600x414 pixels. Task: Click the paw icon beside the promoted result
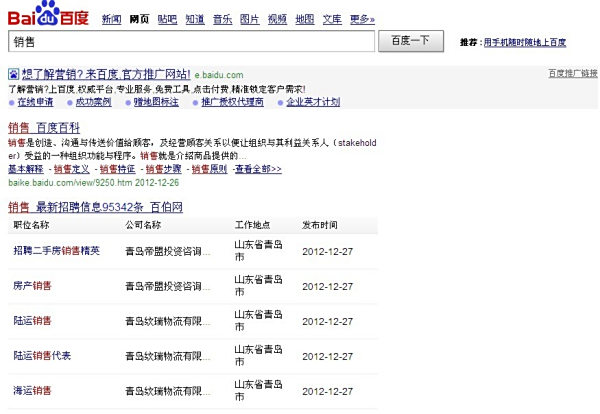[x=13, y=74]
